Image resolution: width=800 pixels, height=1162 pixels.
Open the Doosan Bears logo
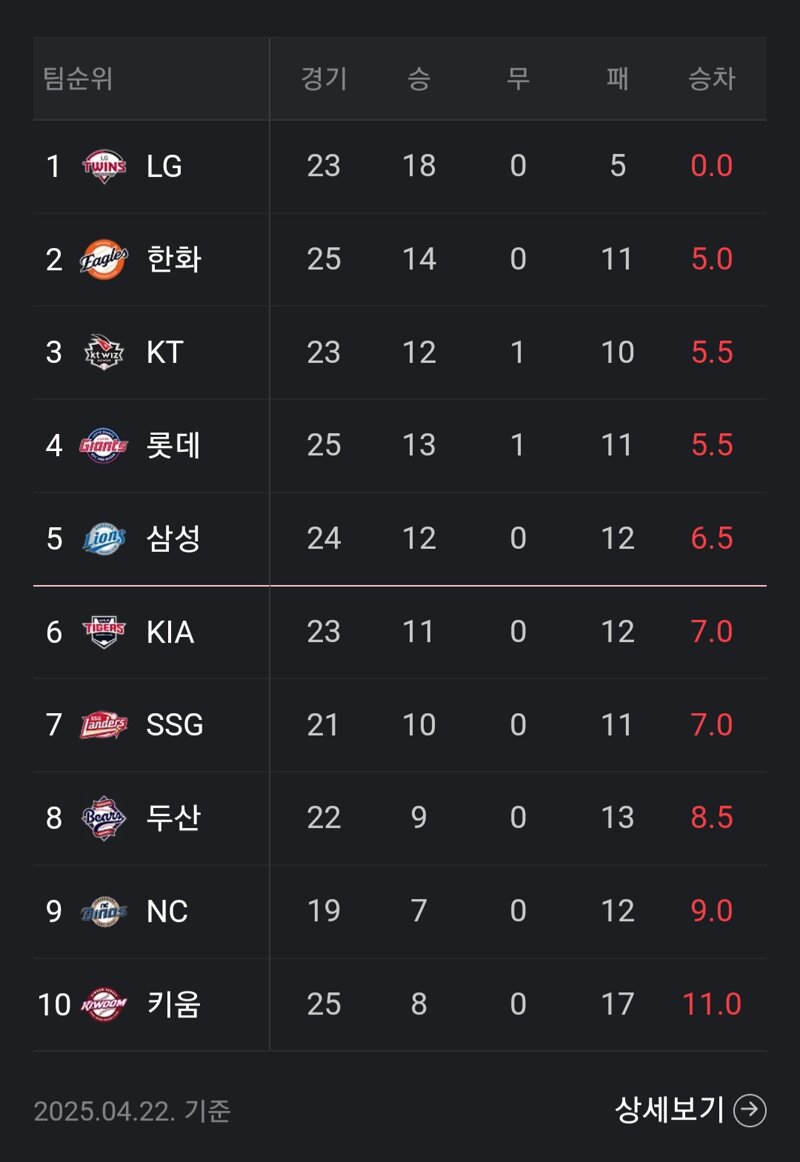coord(104,818)
